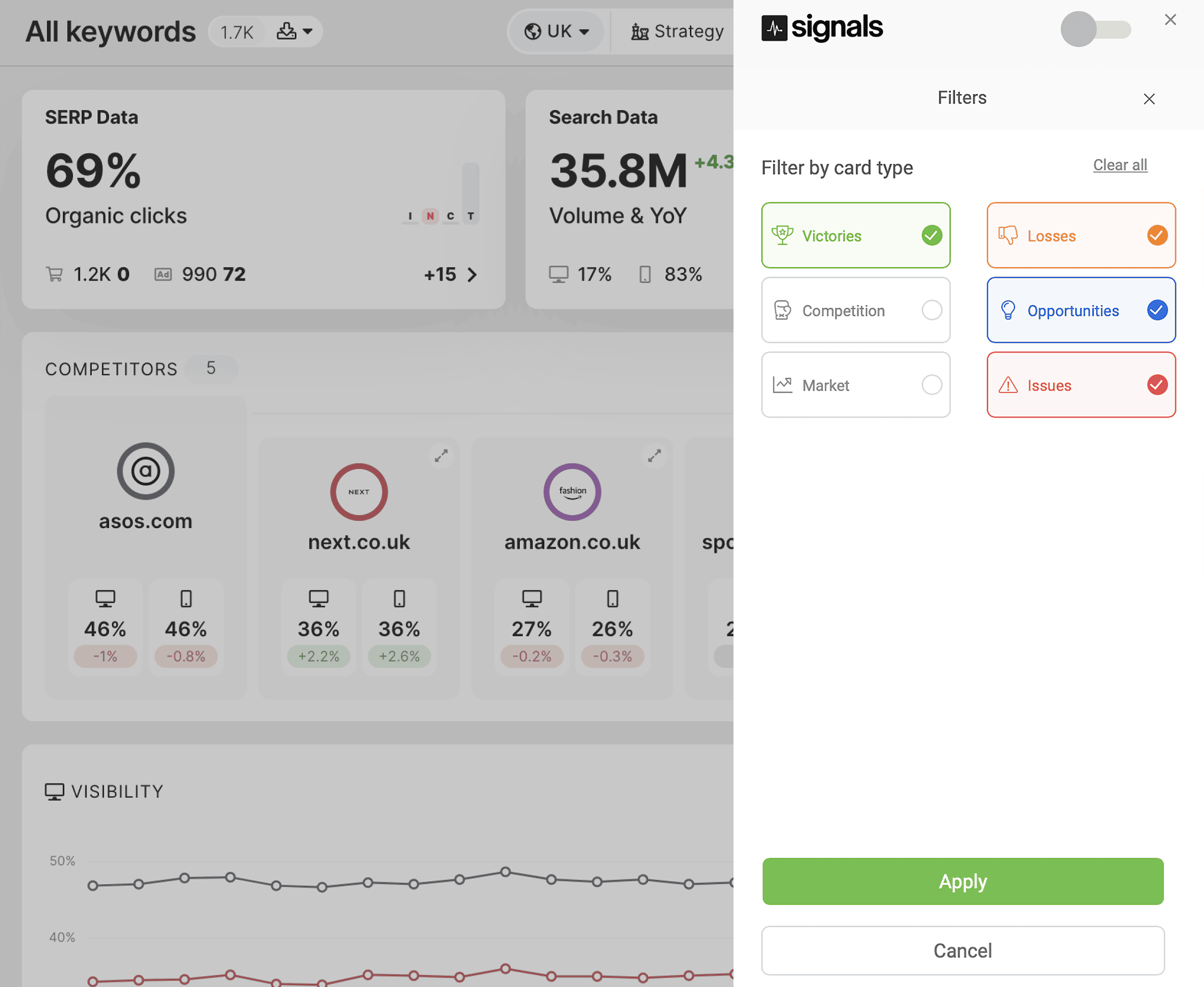Image resolution: width=1204 pixels, height=987 pixels.
Task: Uncheck the Losses filter checkmark
Action: [x=1157, y=236]
